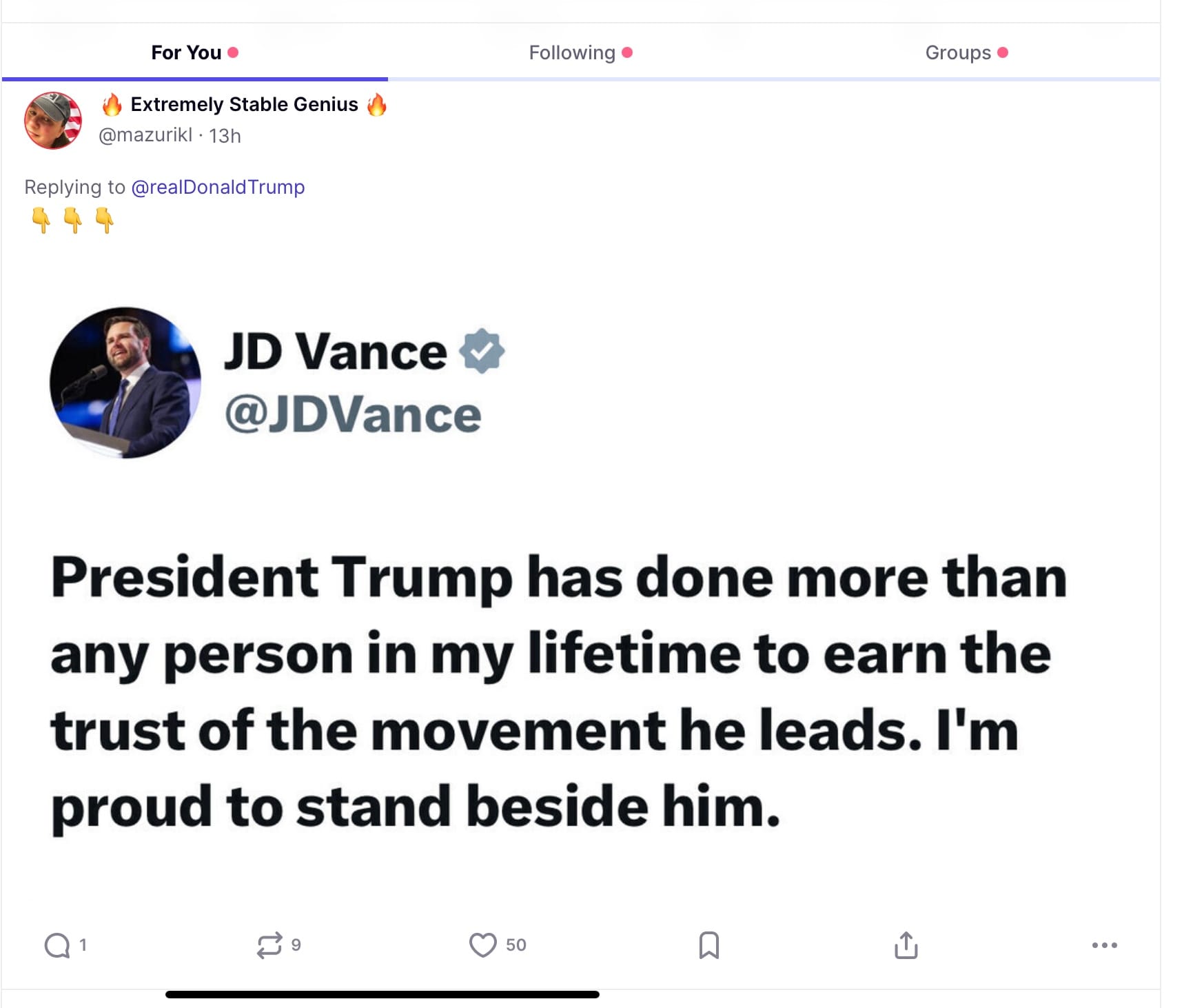This screenshot has height=1008, width=1204.
Task: Tap the share icon under the post
Action: click(906, 945)
